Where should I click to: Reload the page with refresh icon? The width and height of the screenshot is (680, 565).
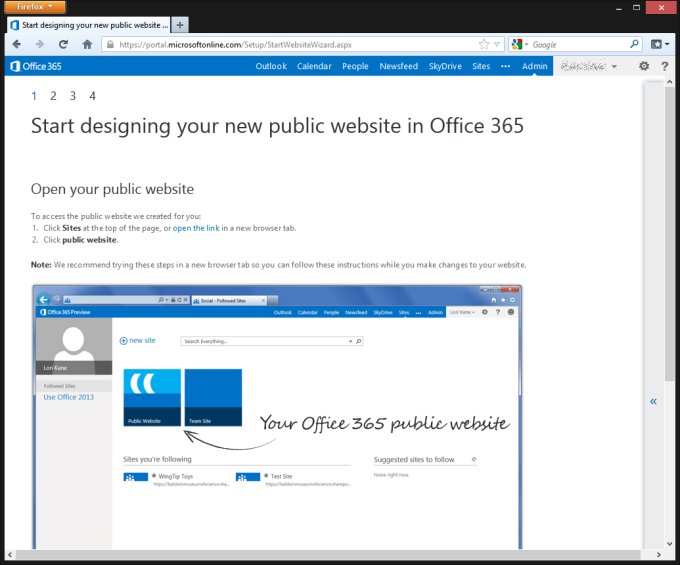pyautogui.click(x=63, y=44)
